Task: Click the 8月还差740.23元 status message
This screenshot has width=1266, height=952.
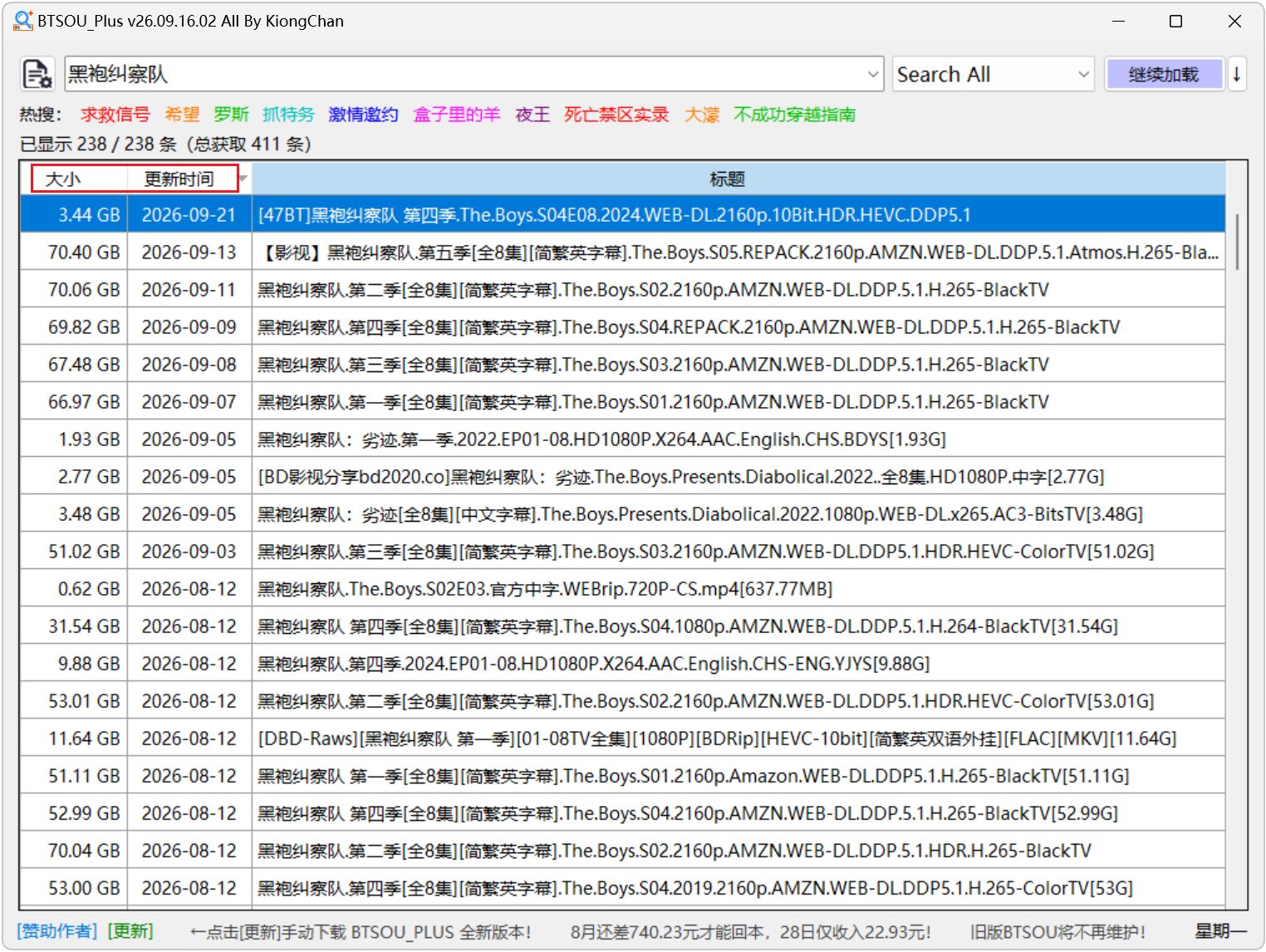Action: pyautogui.click(x=750, y=931)
